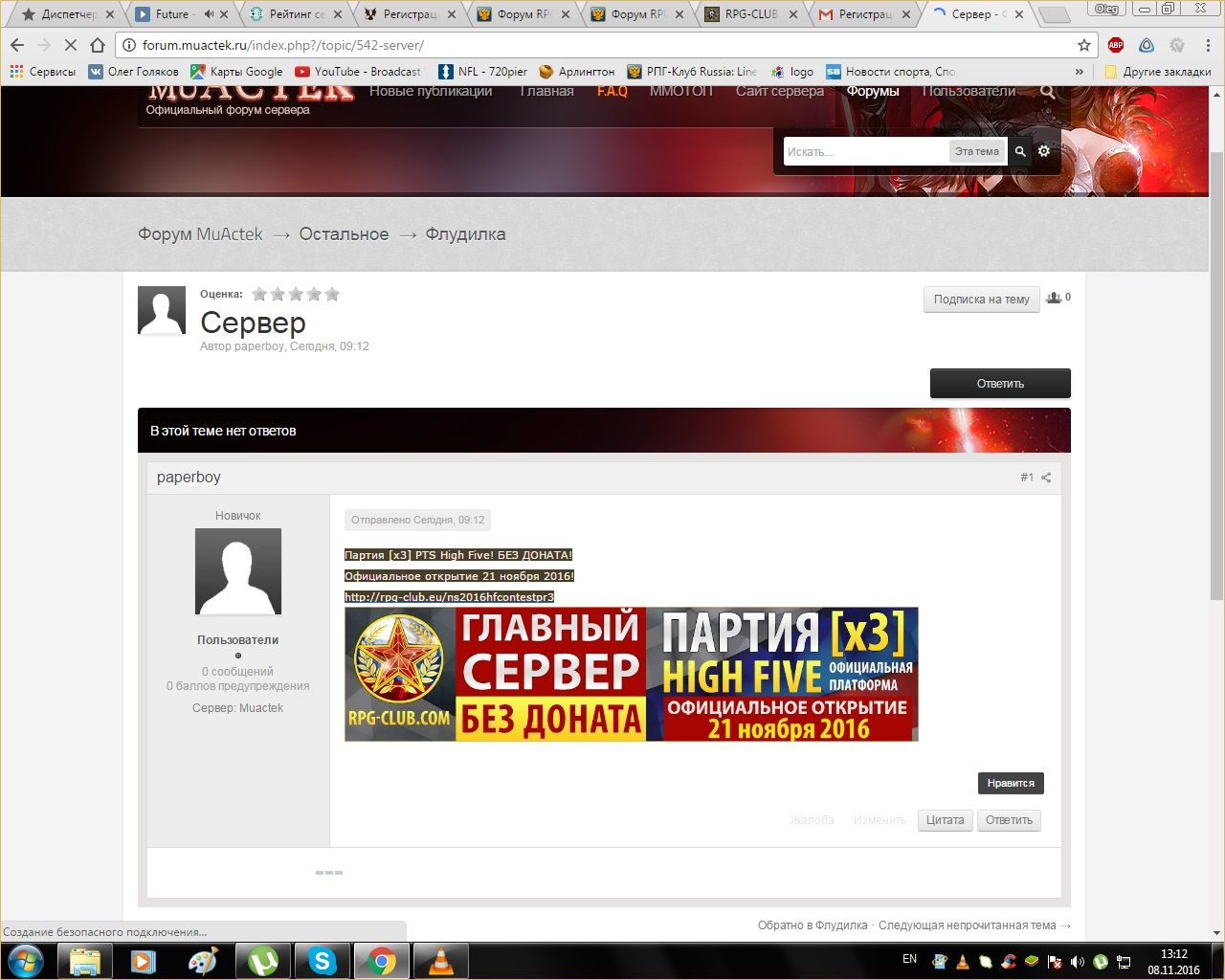Click the Chrome home button
This screenshot has height=980, width=1225.
coord(98,45)
